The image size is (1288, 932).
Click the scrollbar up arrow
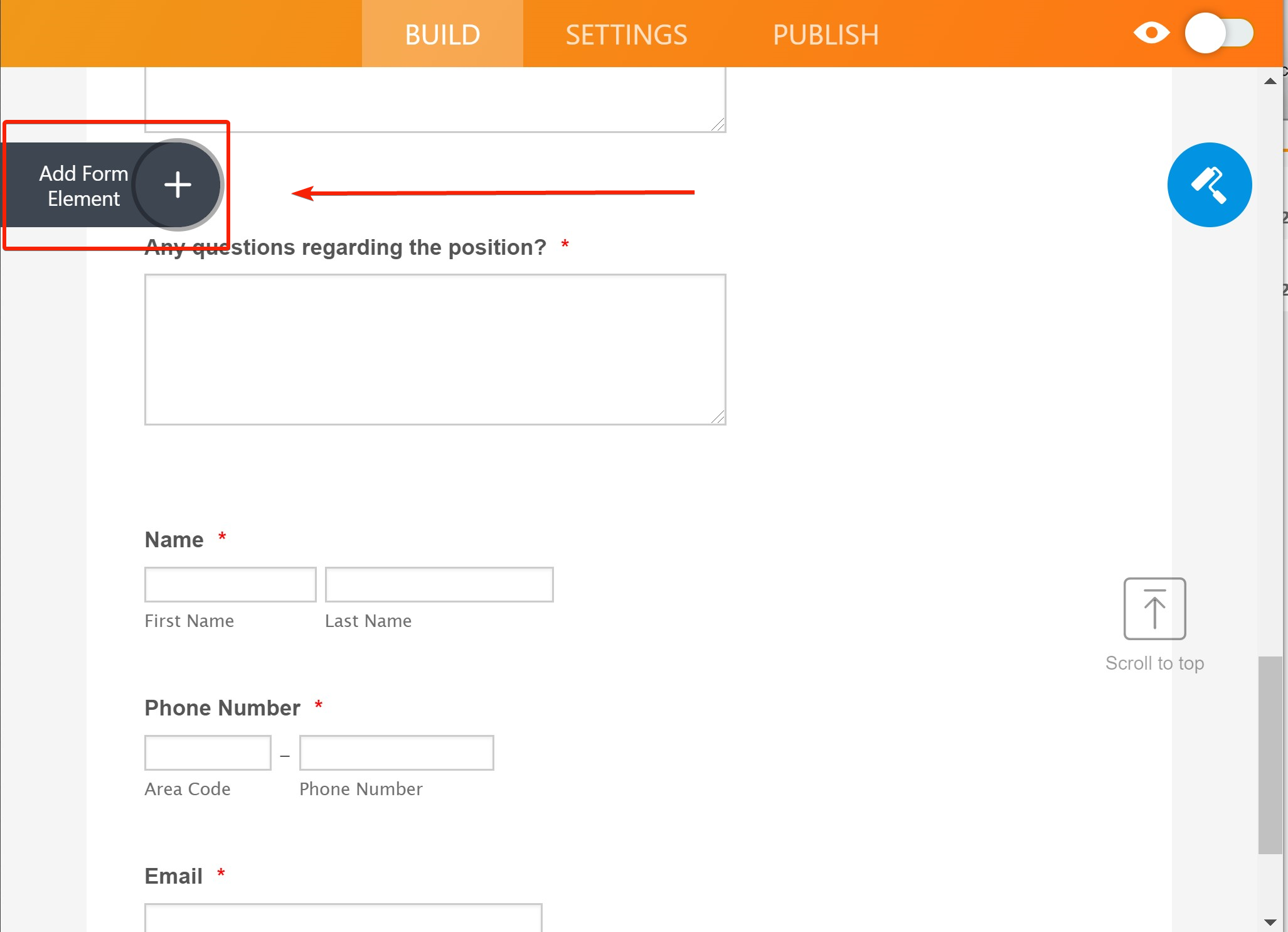pos(1270,81)
